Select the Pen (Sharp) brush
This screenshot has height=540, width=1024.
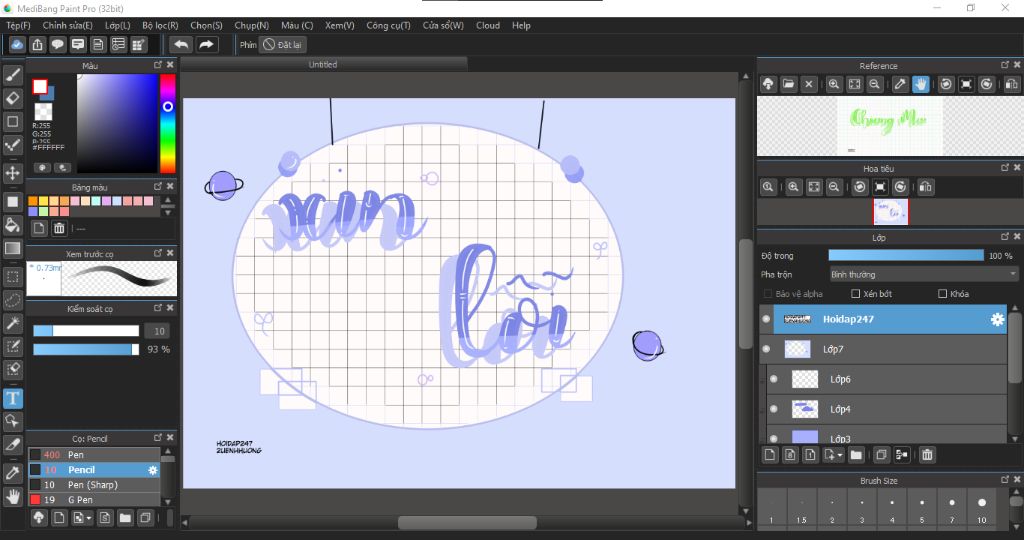tap(94, 485)
